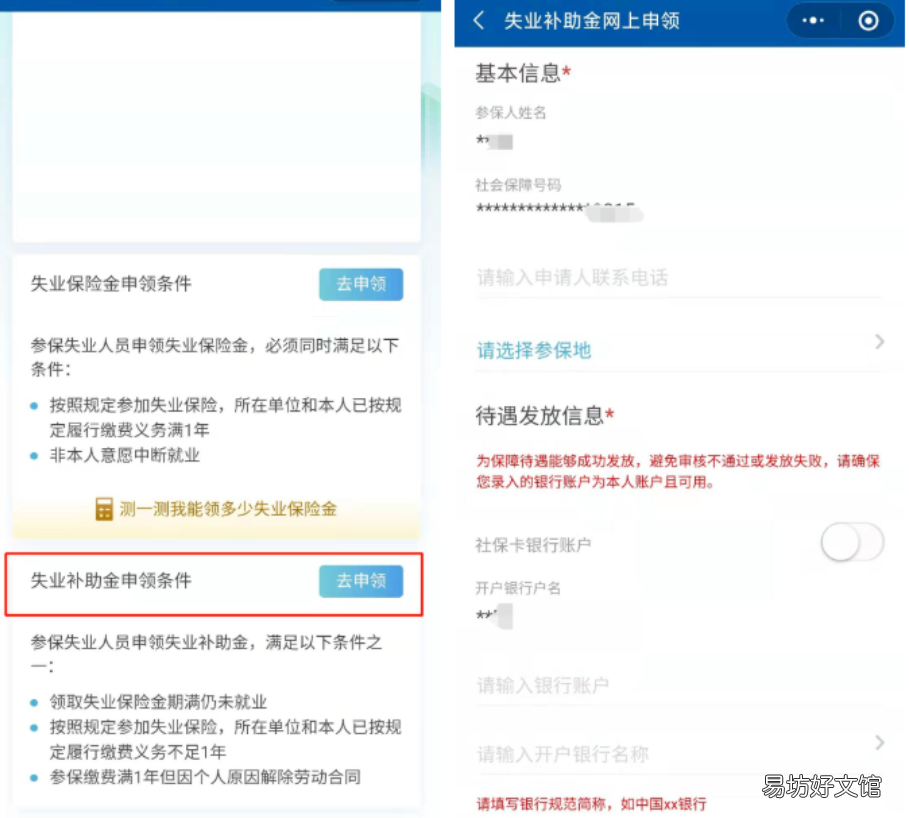Click the 社会保障号码 label

518,185
